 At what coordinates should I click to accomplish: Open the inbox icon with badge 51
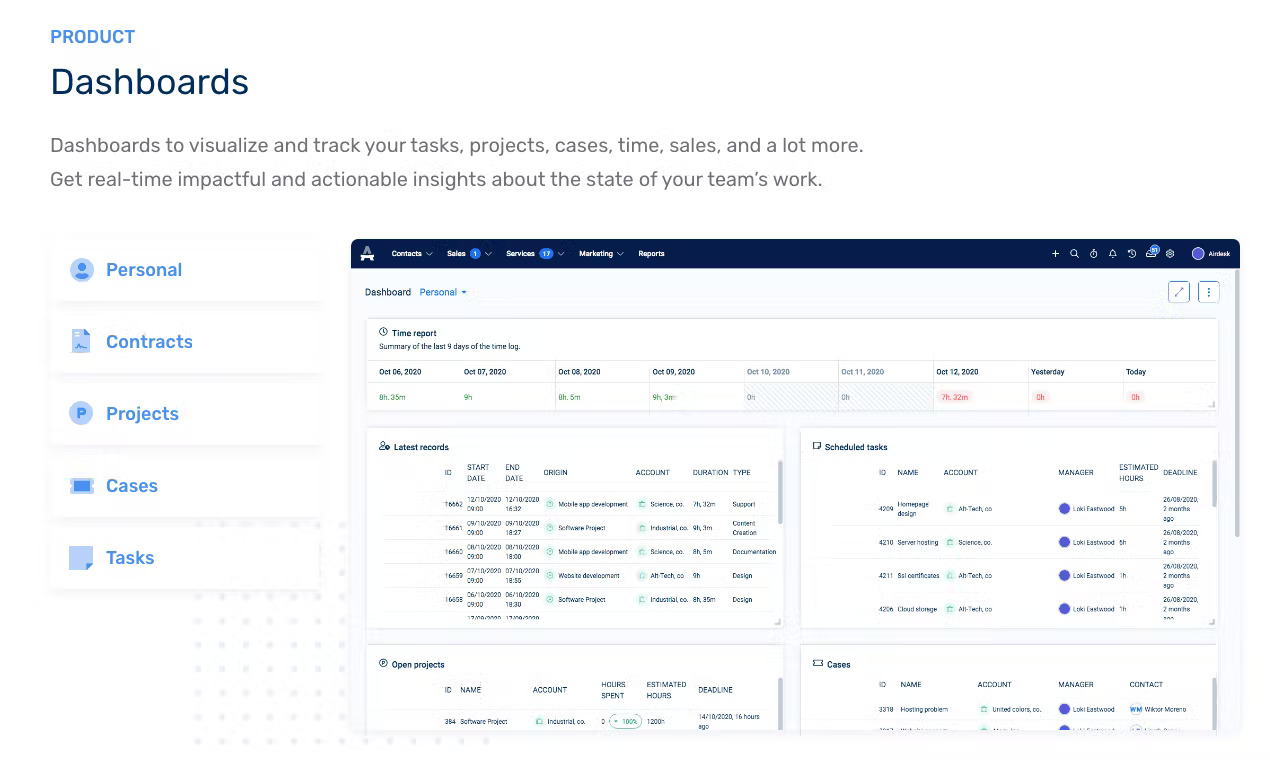[1153, 253]
